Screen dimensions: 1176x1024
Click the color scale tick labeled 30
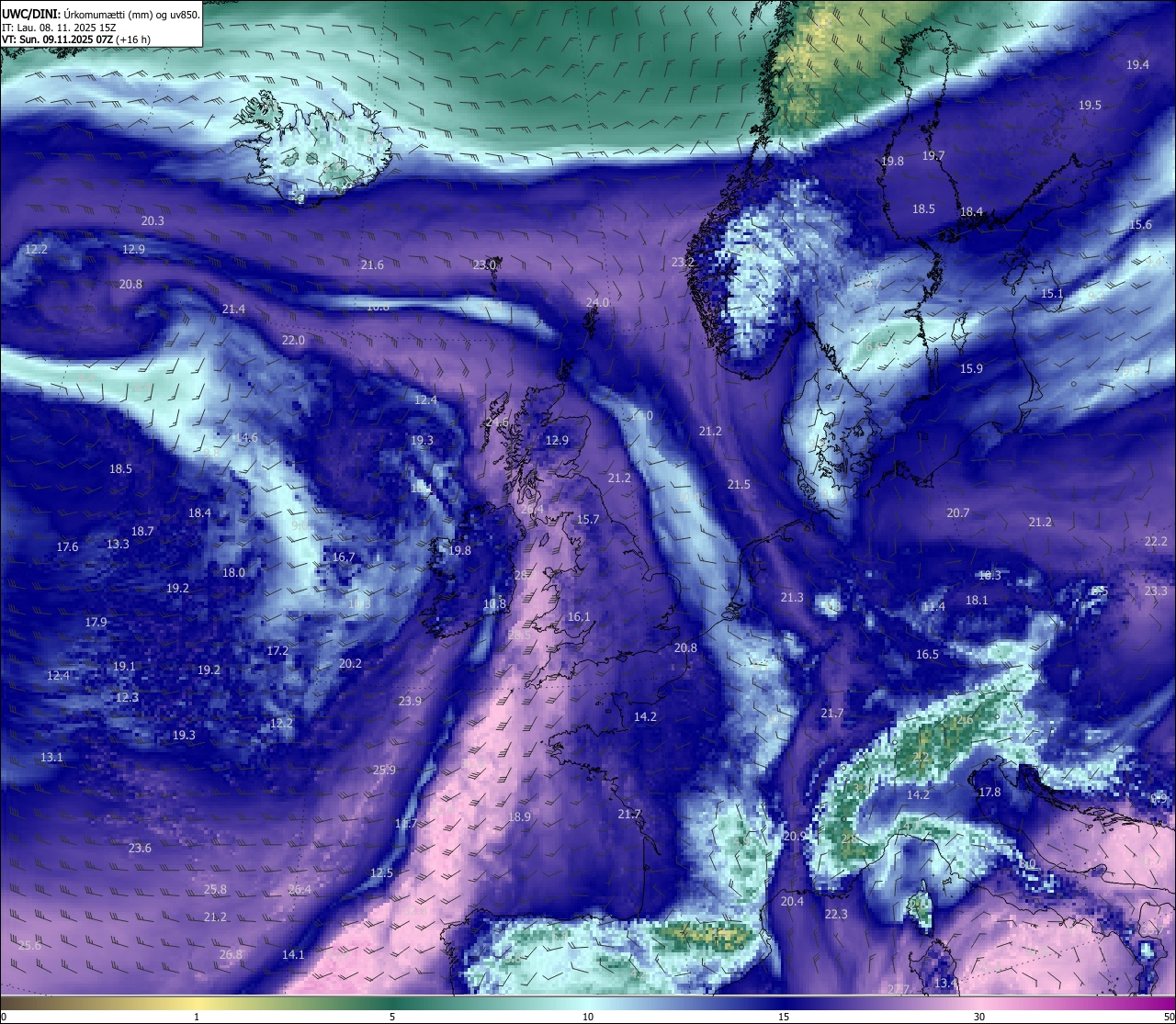click(979, 1017)
